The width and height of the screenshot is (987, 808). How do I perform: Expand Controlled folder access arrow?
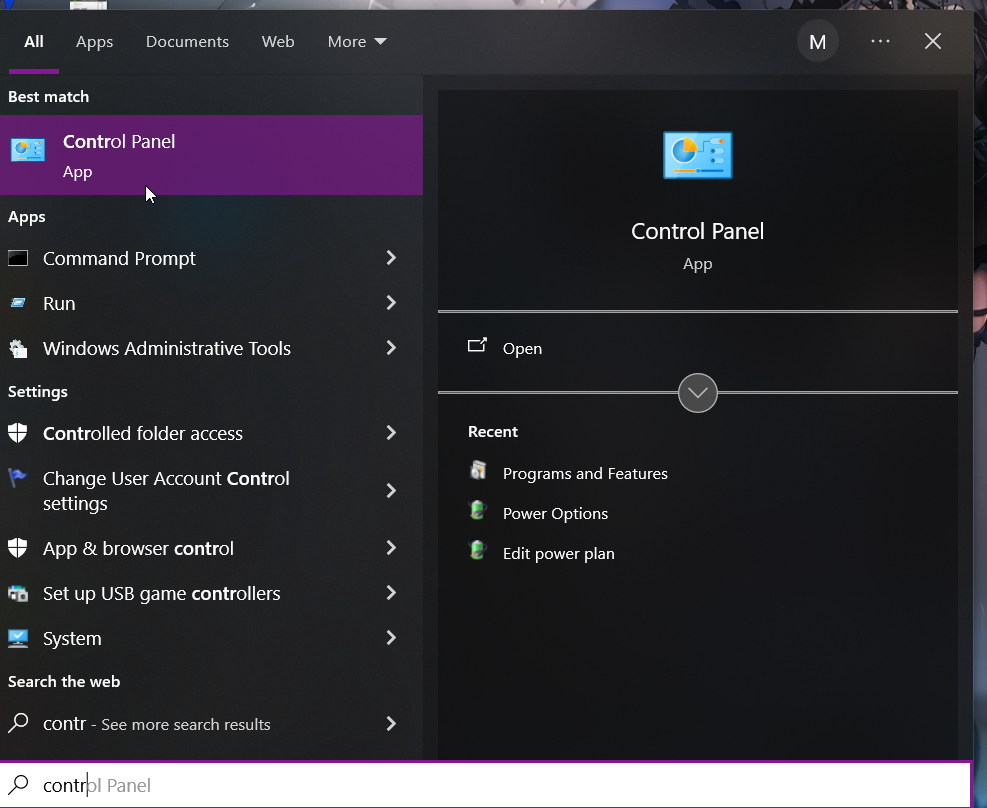pyautogui.click(x=391, y=433)
